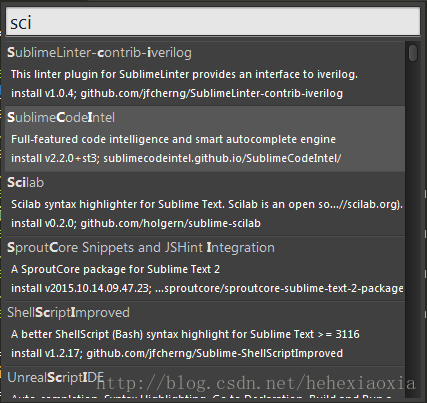Select SproutCore Snippets and JSHint Integration
This screenshot has width=427, height=403.
[x=205, y=269]
